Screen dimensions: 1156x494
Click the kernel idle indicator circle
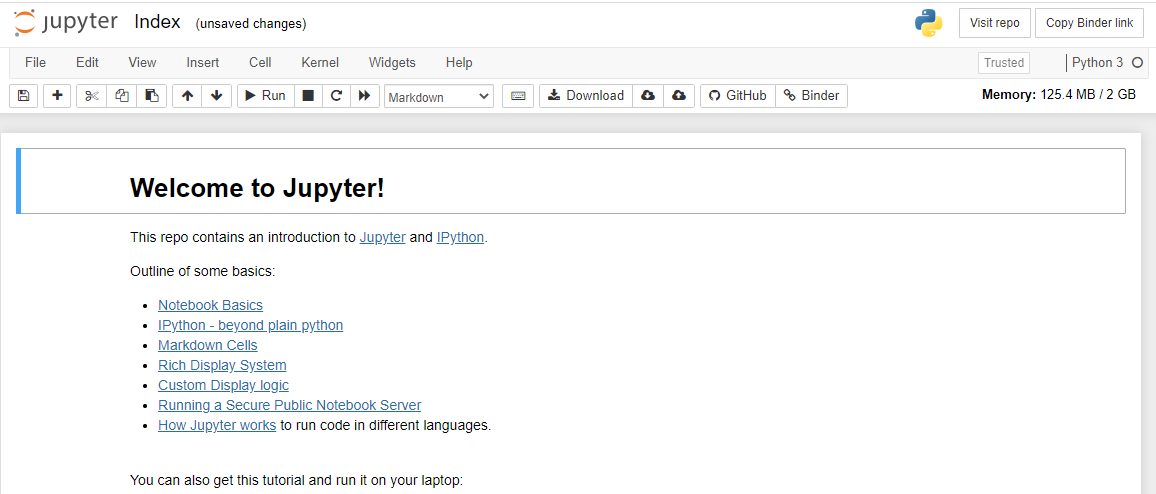(1137, 63)
